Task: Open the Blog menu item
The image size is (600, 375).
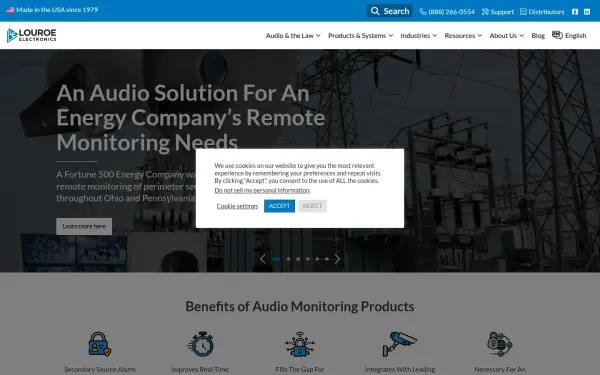Action: [x=538, y=36]
